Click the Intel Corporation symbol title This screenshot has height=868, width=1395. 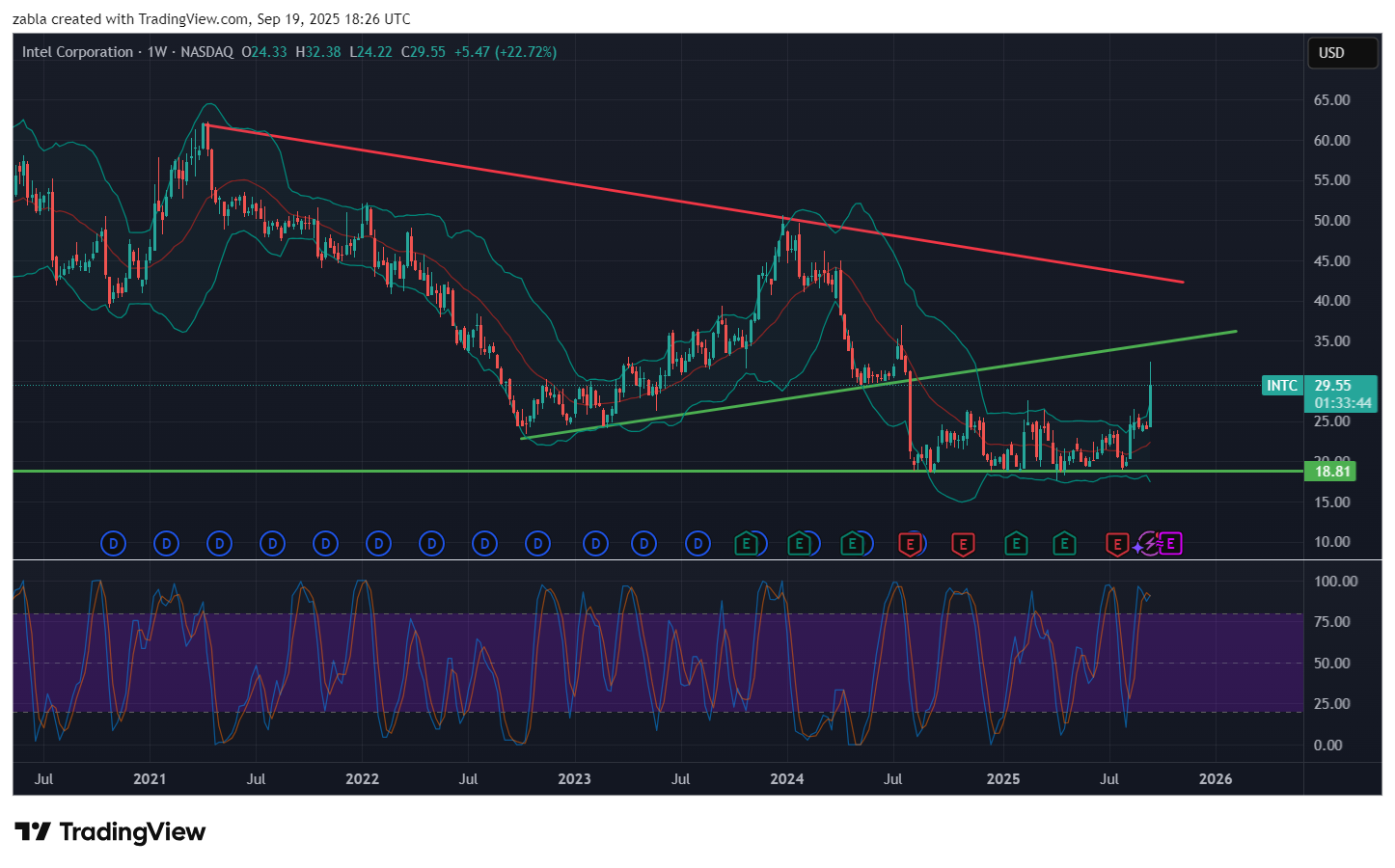click(x=77, y=52)
